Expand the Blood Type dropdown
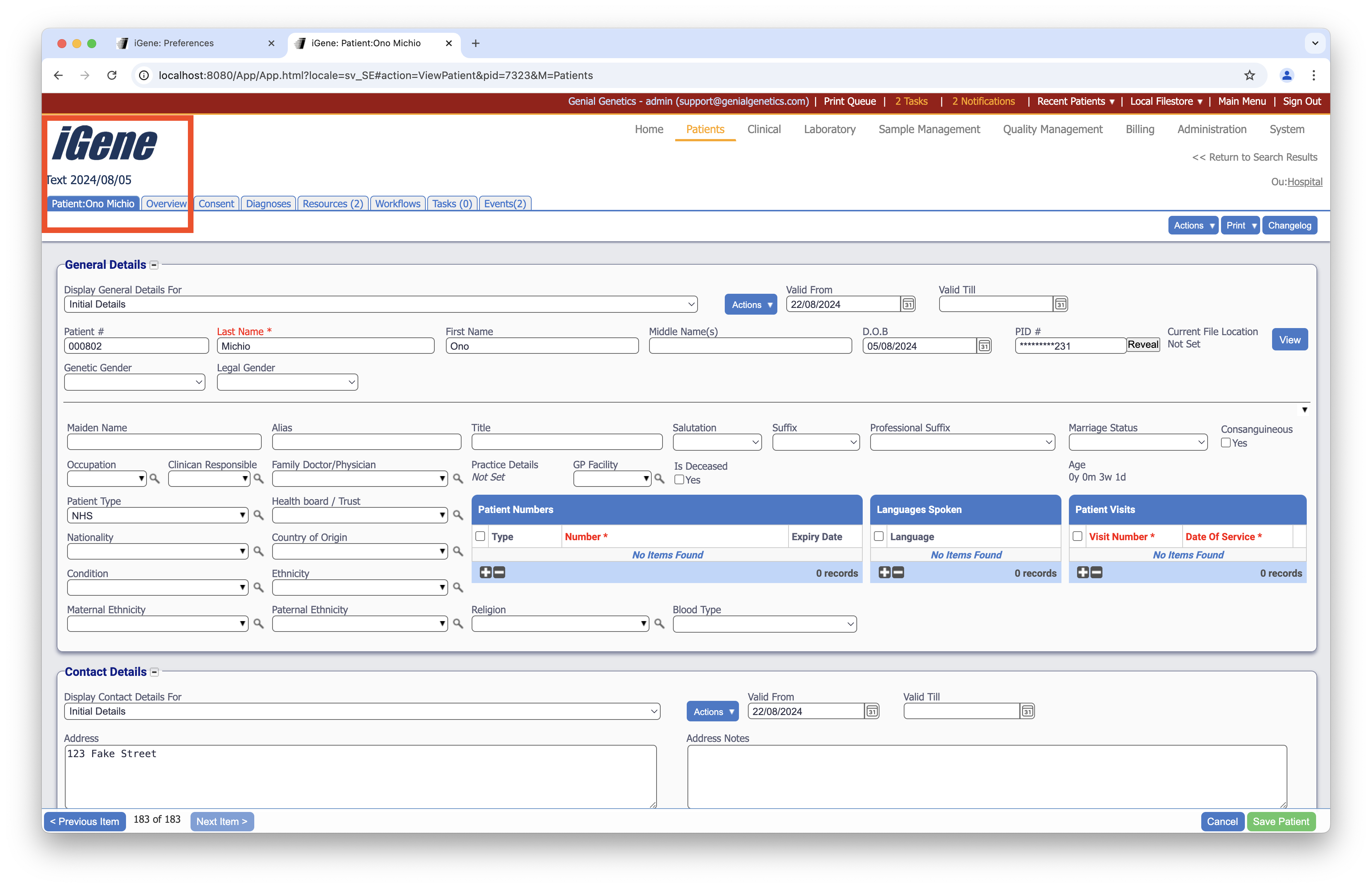Viewport: 1372px width, 888px height. [764, 624]
